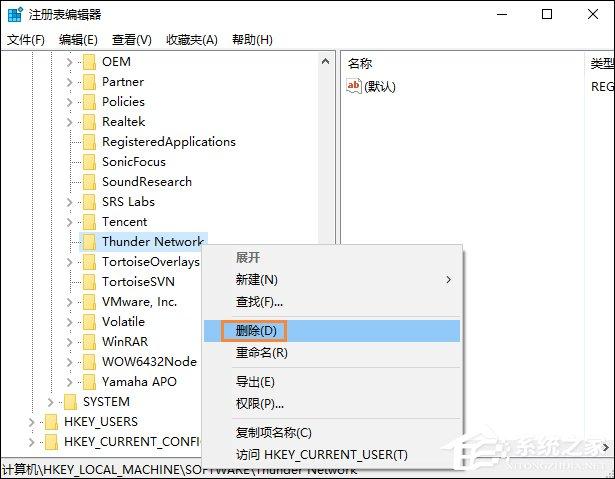This screenshot has height=479, width=615.
Task: Expand the VMware, Inc. key
Action: click(x=70, y=302)
